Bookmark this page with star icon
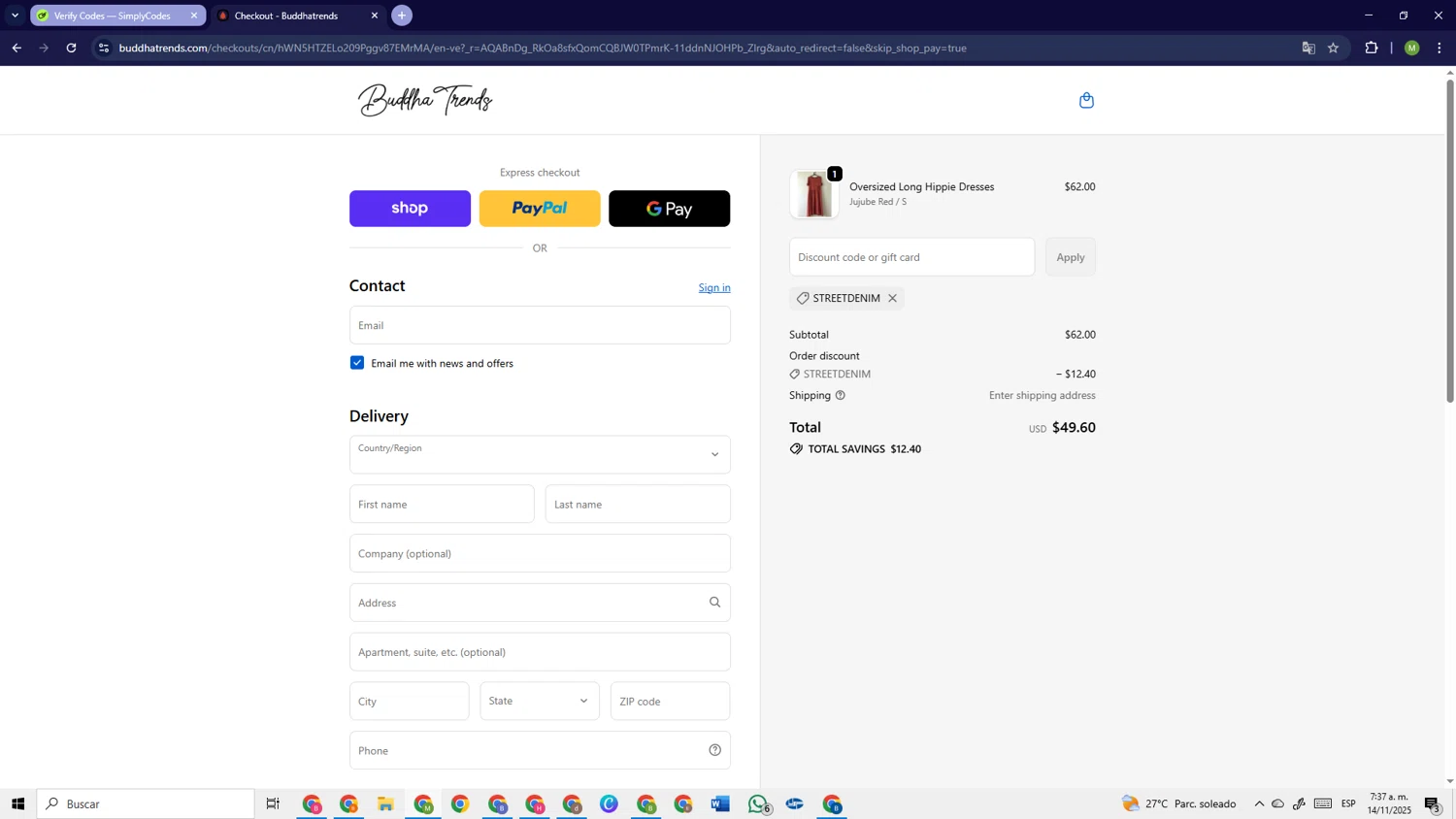The height and width of the screenshot is (819, 1456). 1334,48
